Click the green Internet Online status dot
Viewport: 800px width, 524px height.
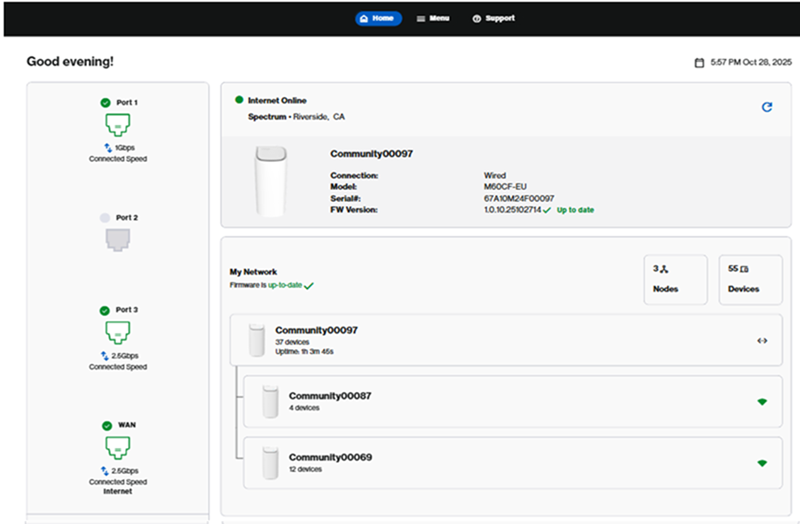click(x=239, y=100)
